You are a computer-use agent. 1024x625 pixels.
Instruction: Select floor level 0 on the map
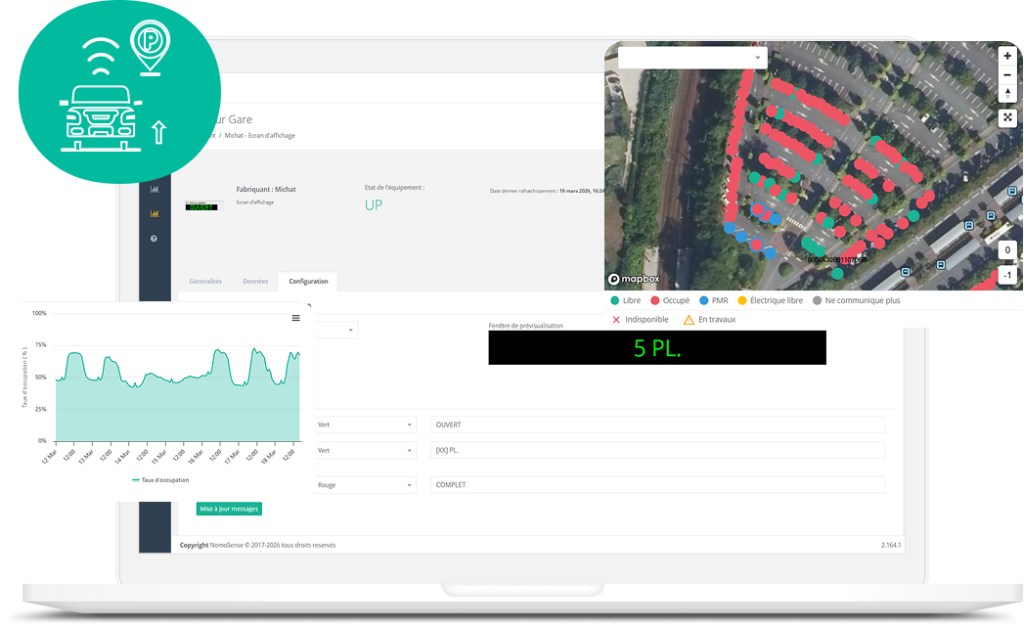tap(1007, 251)
